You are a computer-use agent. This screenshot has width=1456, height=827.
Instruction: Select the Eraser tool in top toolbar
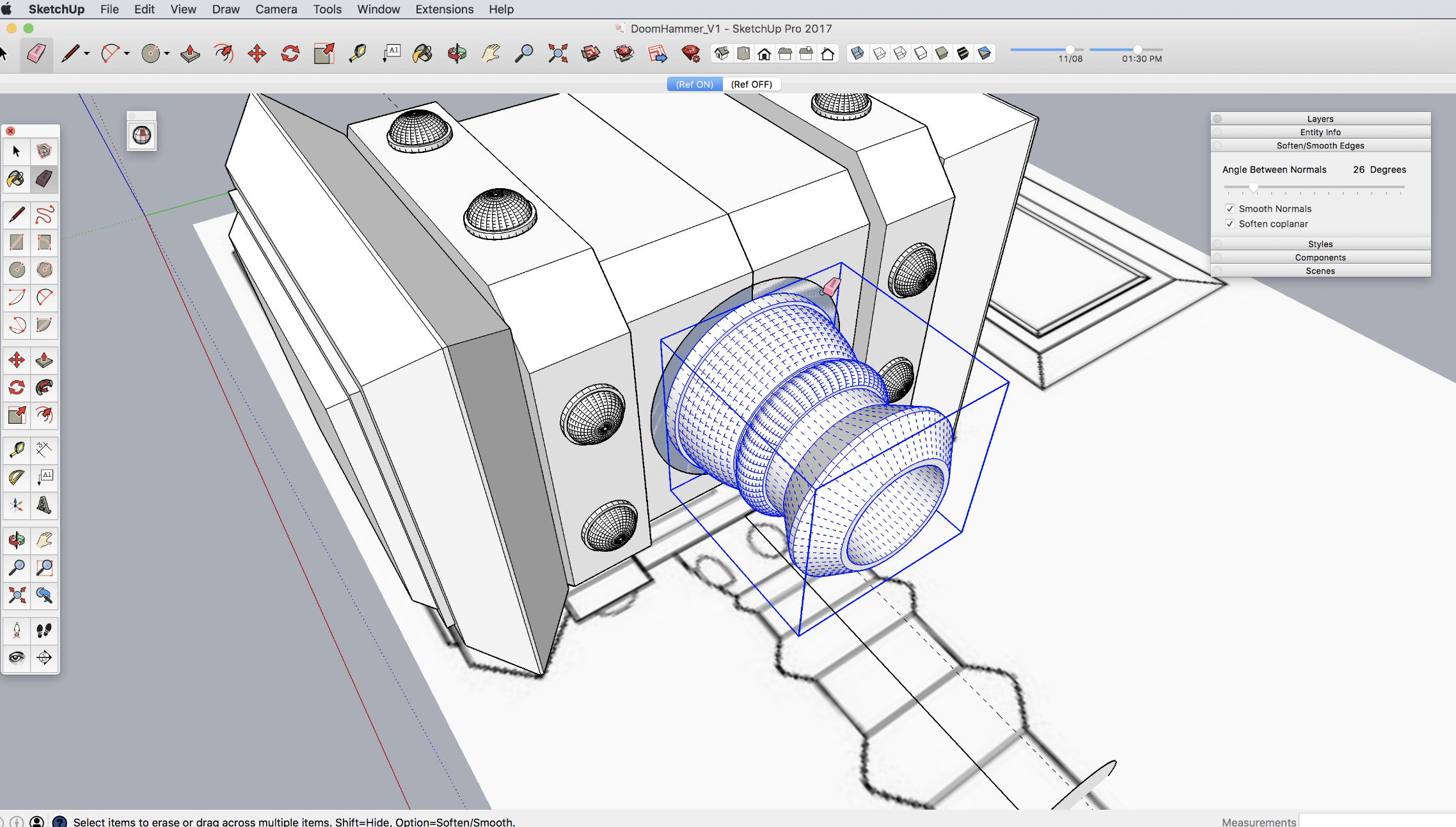pos(36,54)
